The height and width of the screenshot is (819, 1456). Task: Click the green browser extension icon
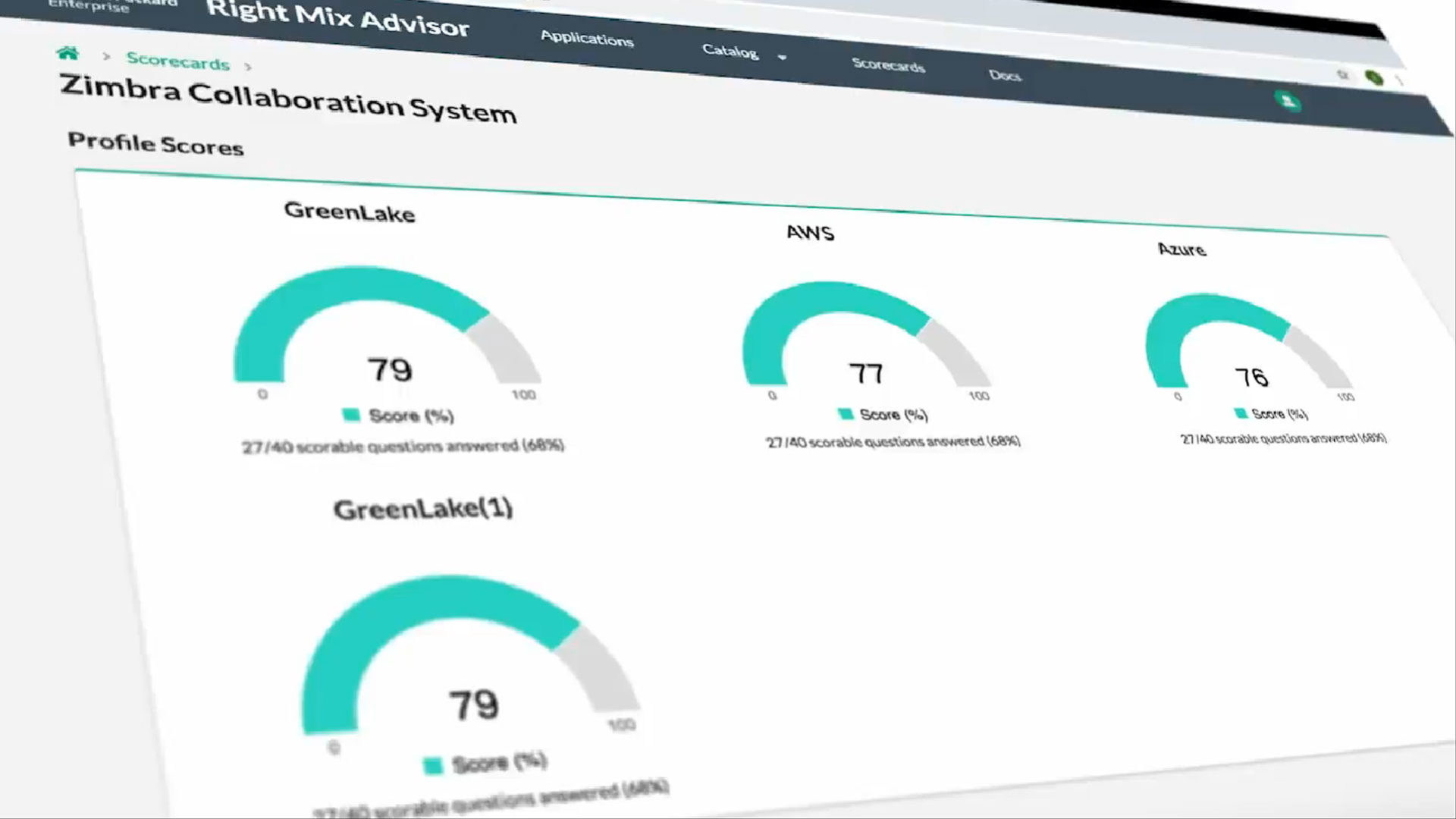point(1373,77)
